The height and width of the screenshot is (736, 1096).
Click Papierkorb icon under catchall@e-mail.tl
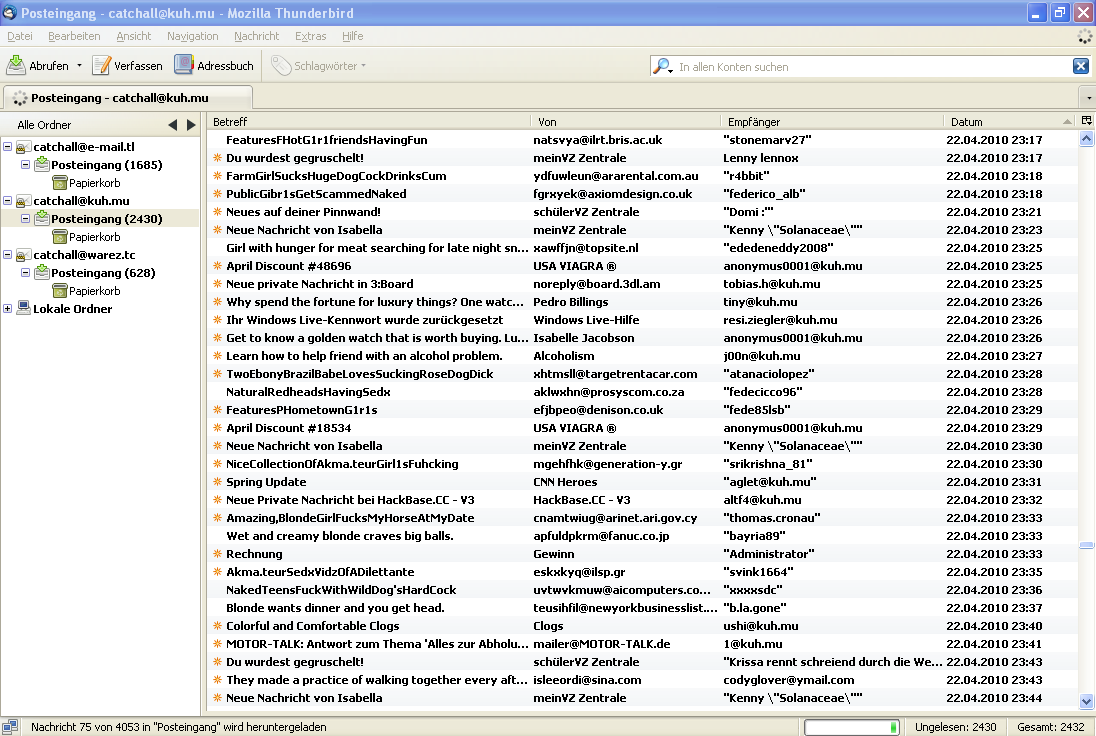pyautogui.click(x=59, y=182)
